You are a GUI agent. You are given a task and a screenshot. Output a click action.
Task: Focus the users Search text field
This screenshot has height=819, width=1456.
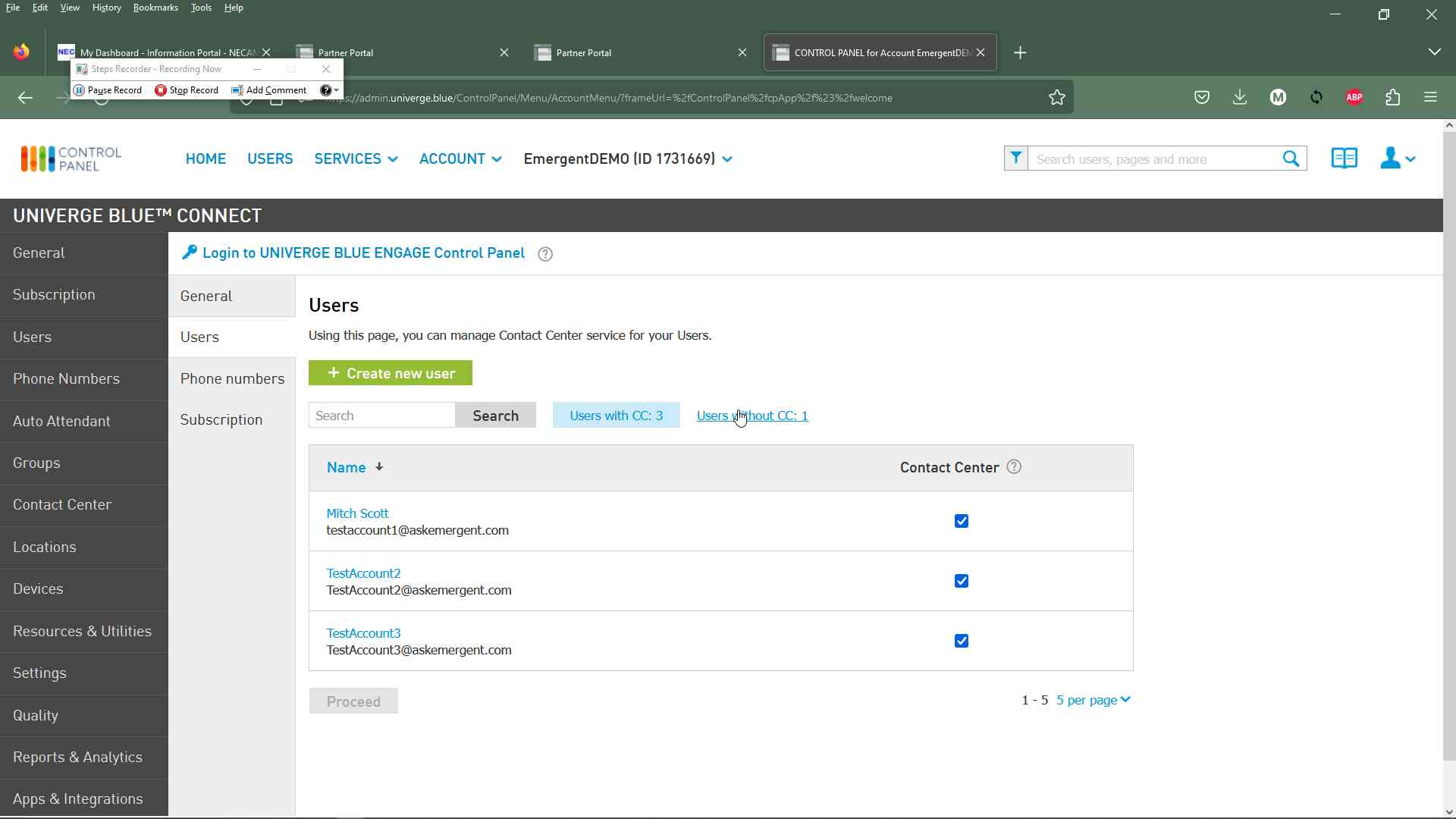pos(381,416)
